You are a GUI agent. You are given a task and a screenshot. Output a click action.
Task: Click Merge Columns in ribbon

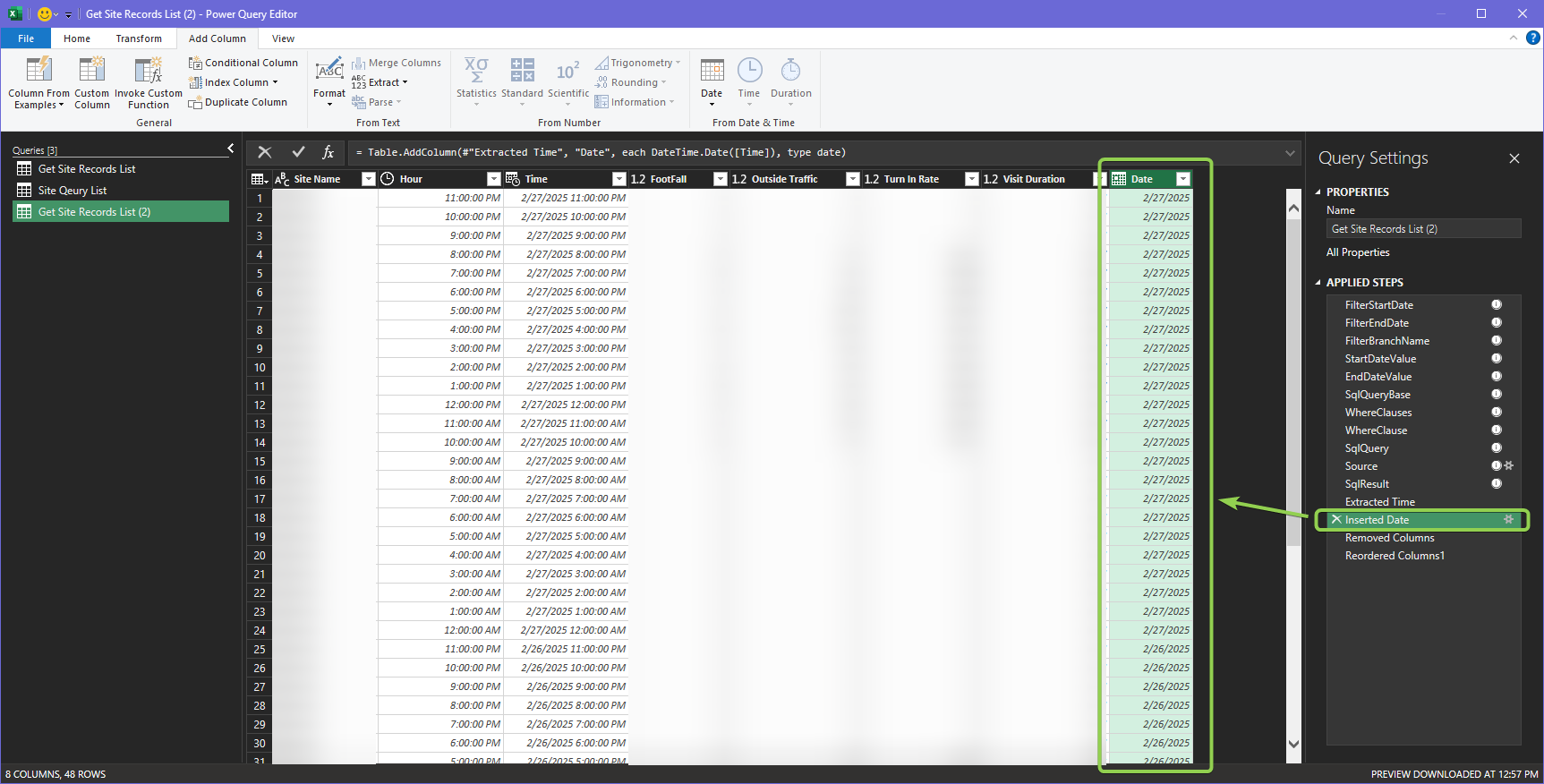[x=397, y=63]
